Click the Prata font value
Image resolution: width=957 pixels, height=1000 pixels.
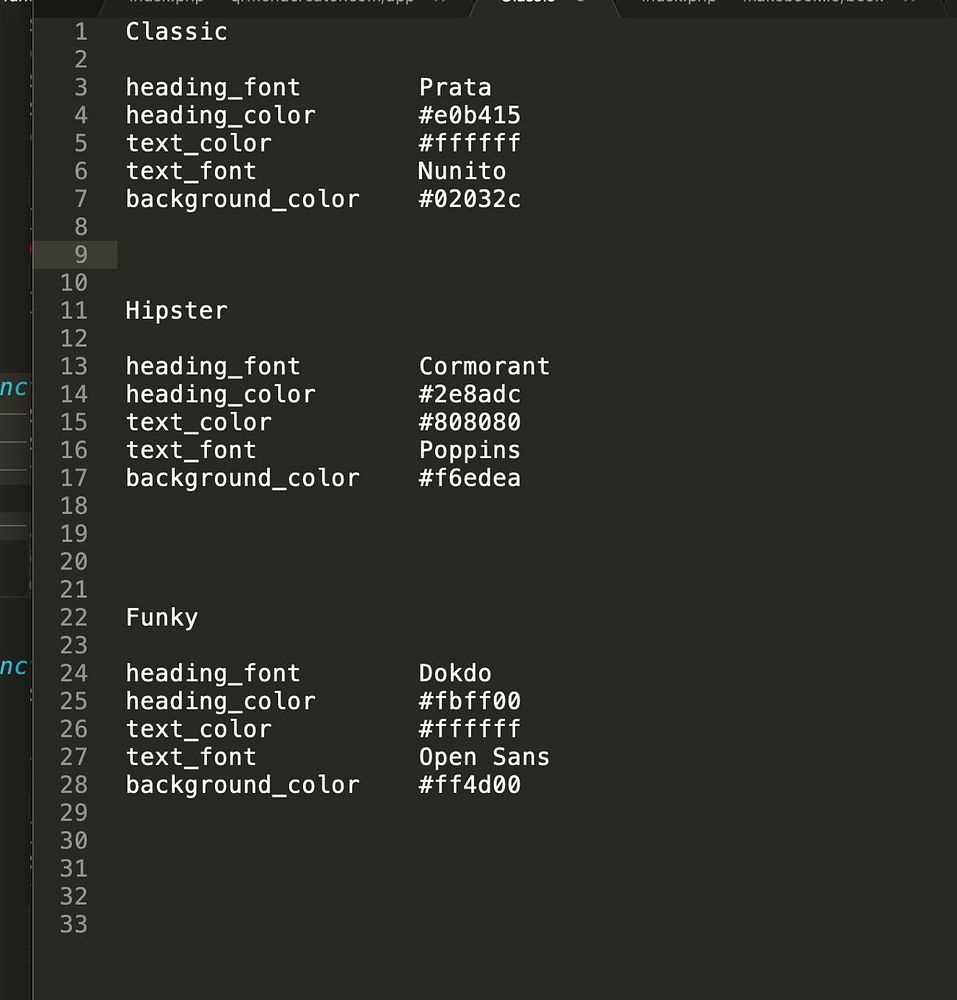point(455,87)
